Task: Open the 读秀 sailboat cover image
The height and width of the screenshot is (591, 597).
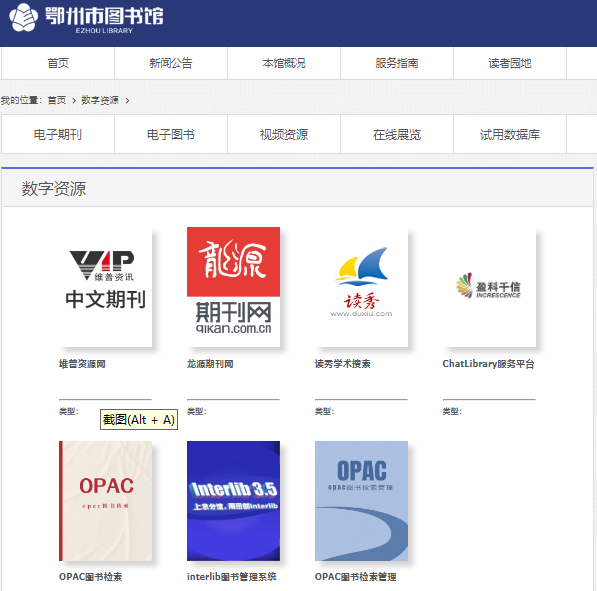Action: [x=361, y=287]
